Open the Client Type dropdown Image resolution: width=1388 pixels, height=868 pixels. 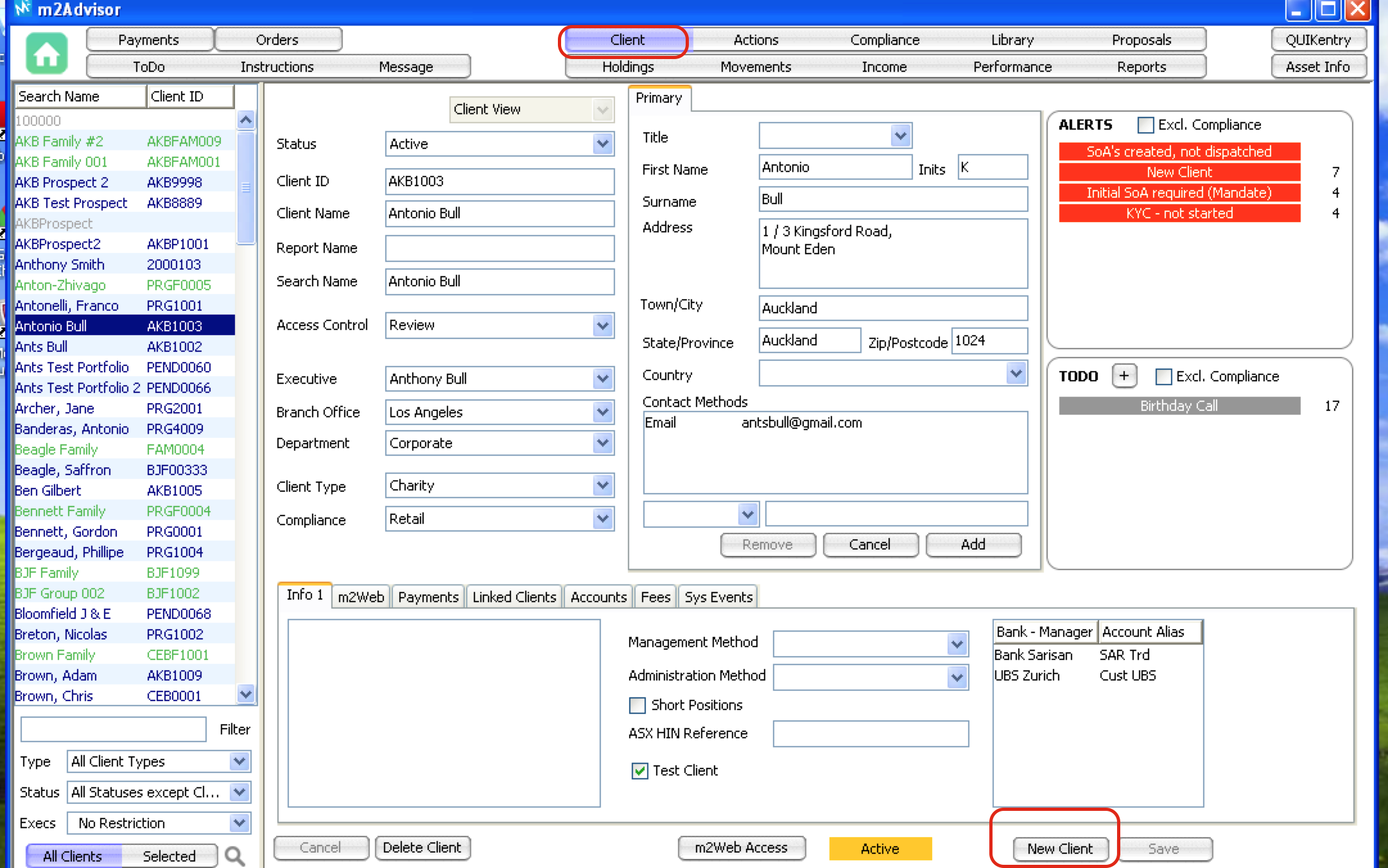point(602,486)
